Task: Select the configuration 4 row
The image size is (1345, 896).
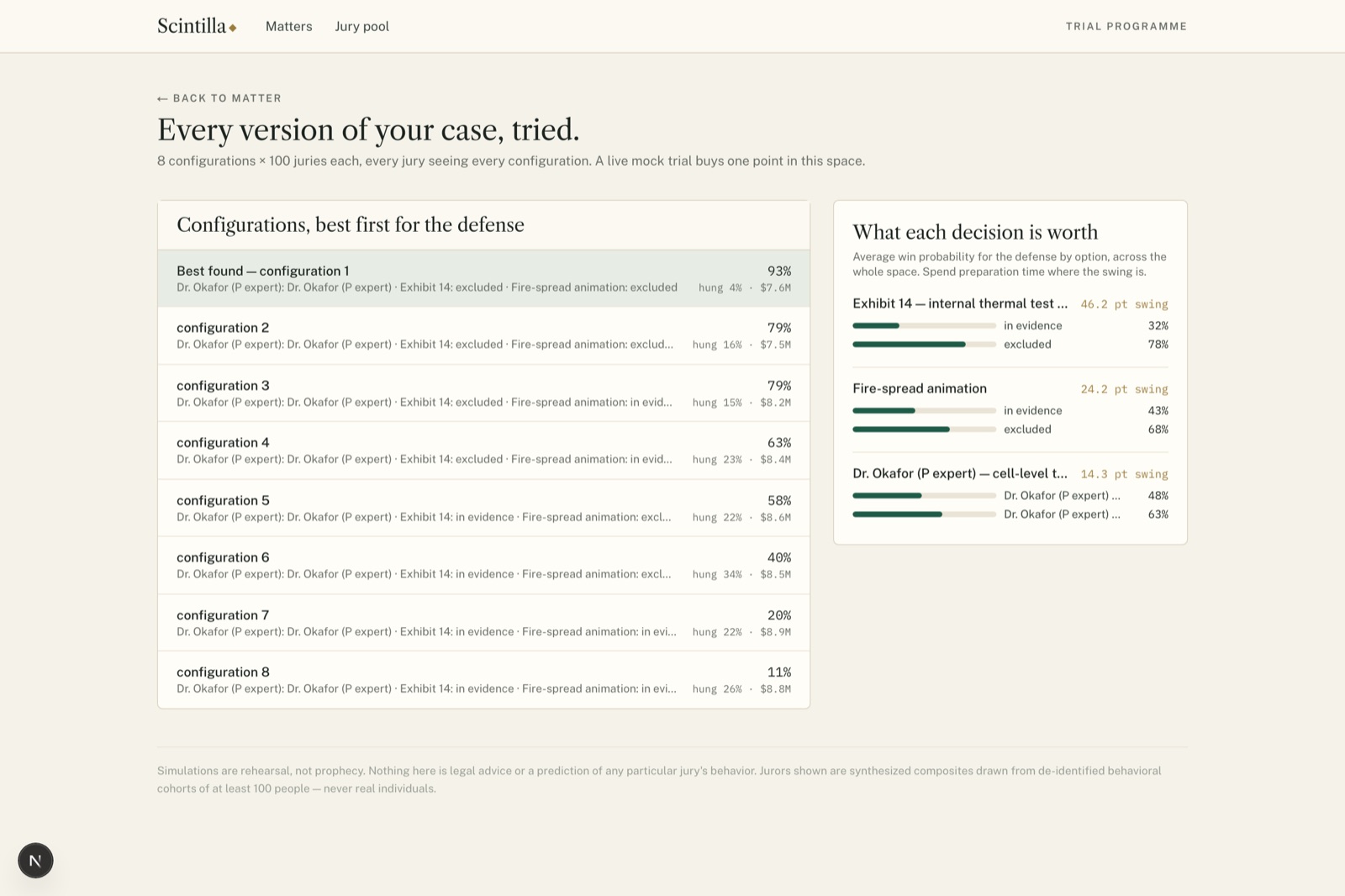Action: [x=483, y=451]
